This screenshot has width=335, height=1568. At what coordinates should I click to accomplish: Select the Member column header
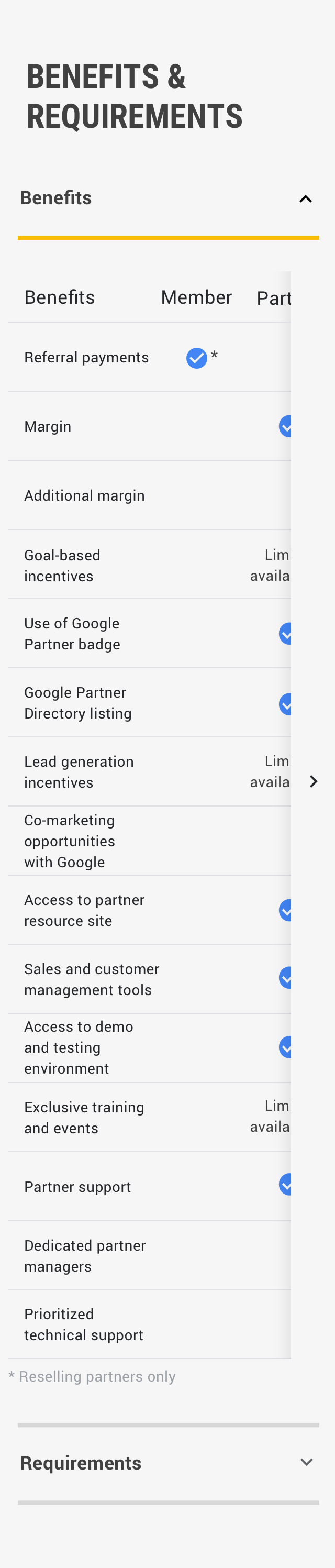196,297
